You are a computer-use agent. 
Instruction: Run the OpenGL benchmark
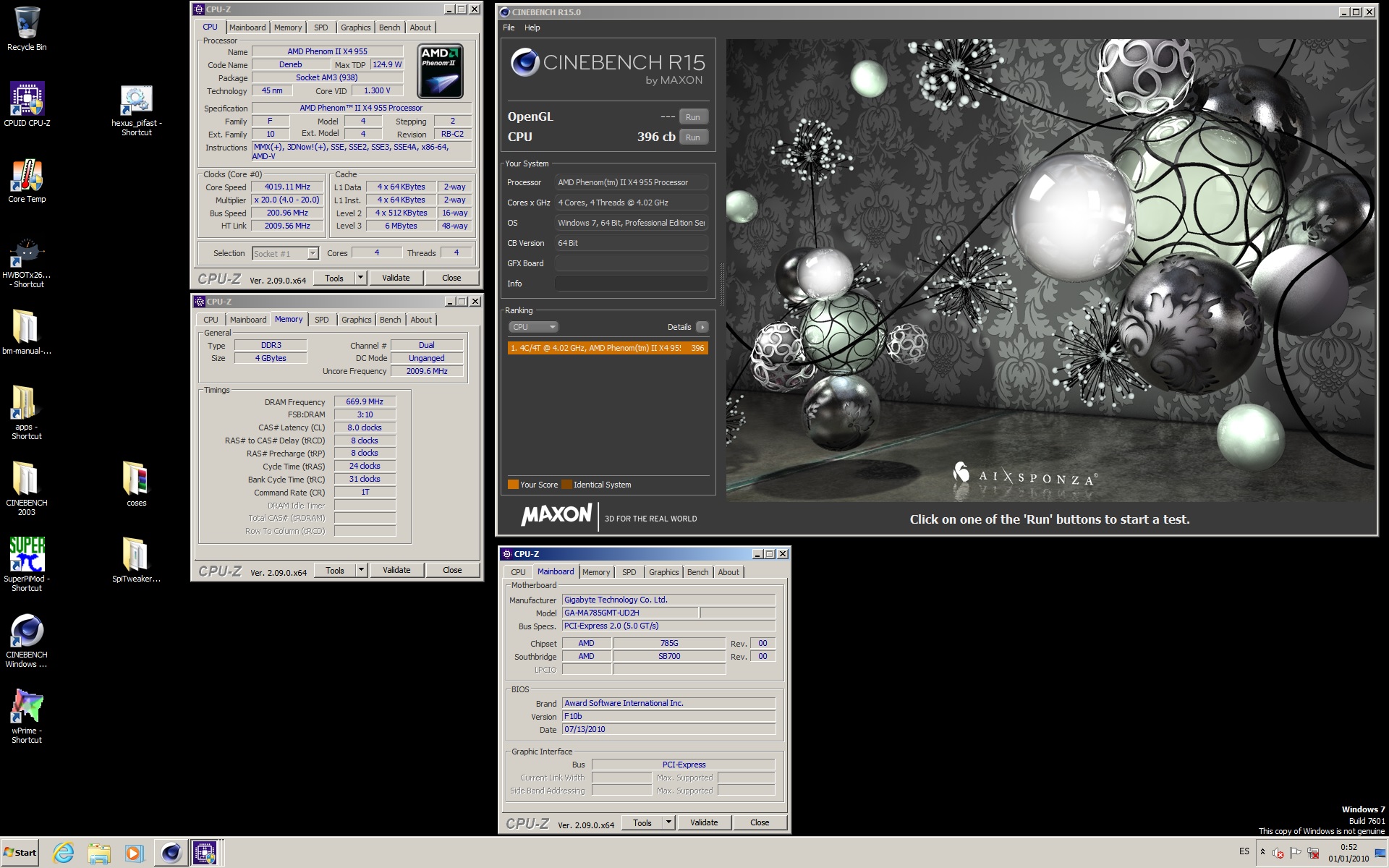pyautogui.click(x=693, y=117)
